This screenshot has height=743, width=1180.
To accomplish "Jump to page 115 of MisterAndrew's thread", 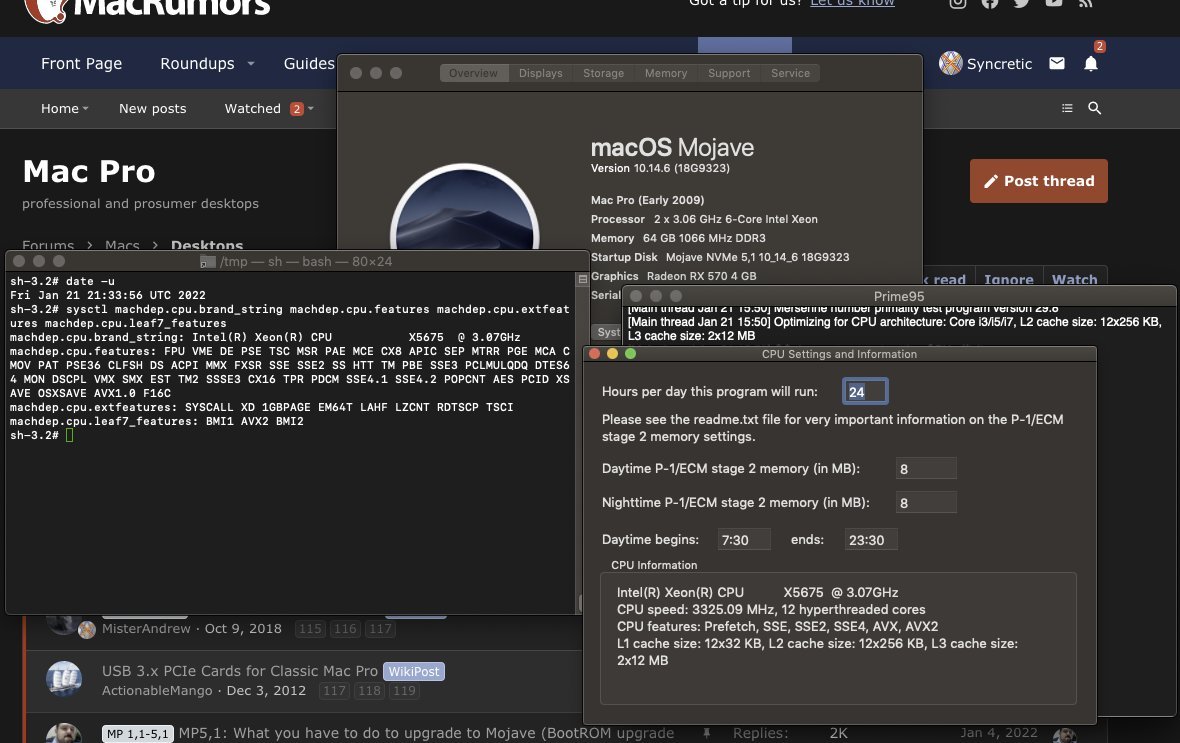I will coord(309,629).
